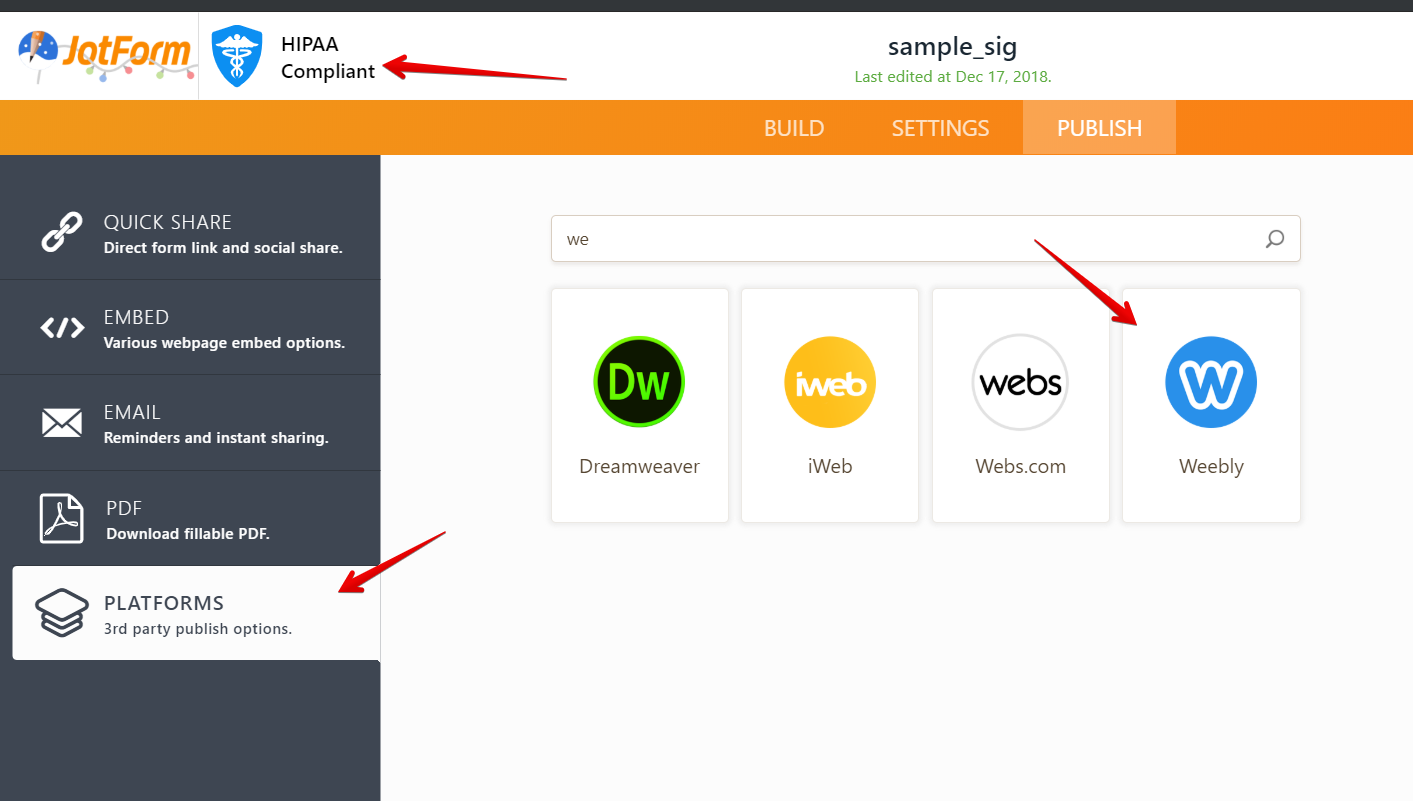This screenshot has height=801, width=1413.
Task: Open the PDF sidebar section
Action: (x=190, y=518)
